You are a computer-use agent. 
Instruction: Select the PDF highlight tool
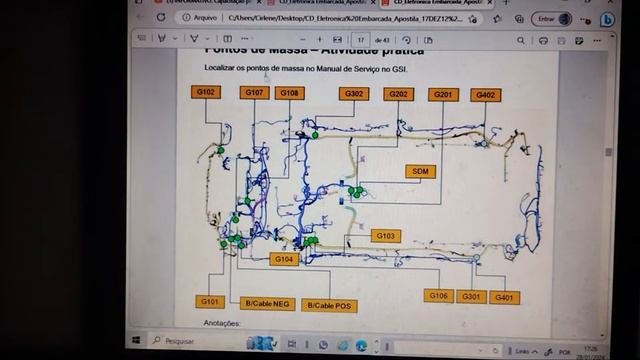pos(194,39)
